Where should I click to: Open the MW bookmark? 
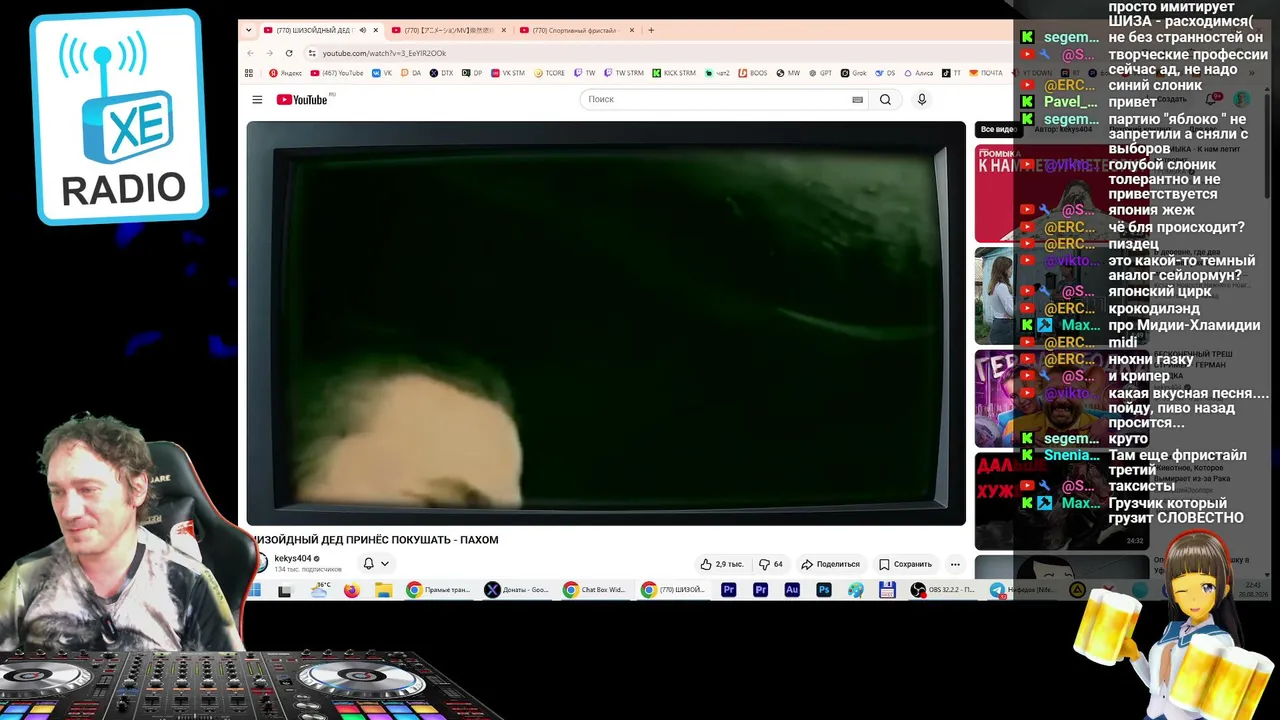tap(788, 73)
